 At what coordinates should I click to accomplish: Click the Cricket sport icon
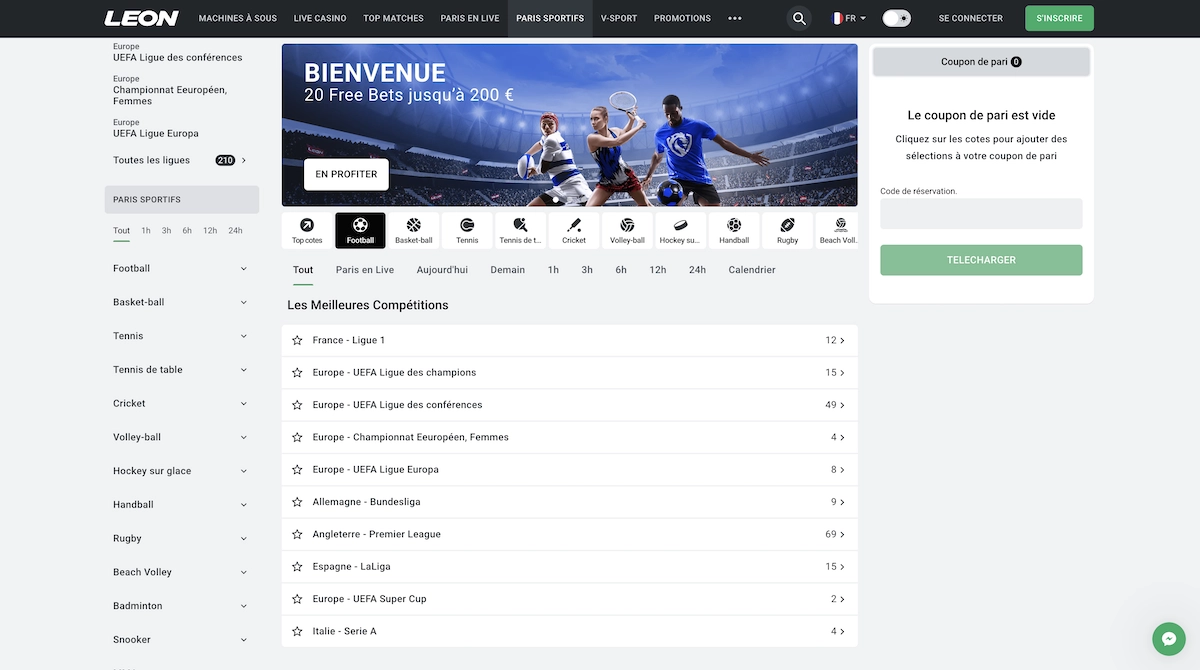(x=573, y=229)
